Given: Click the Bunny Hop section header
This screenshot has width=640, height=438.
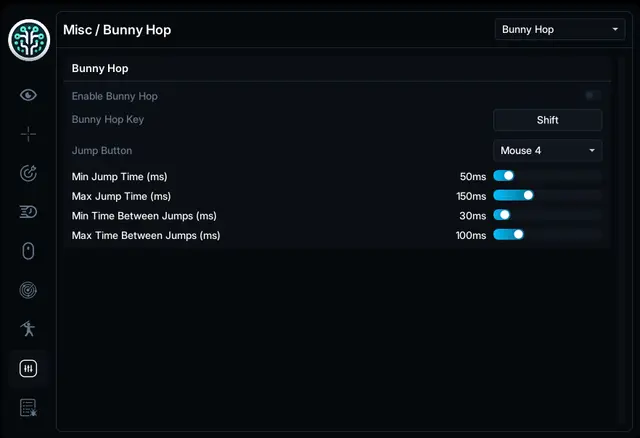Looking at the screenshot, I should (100, 69).
